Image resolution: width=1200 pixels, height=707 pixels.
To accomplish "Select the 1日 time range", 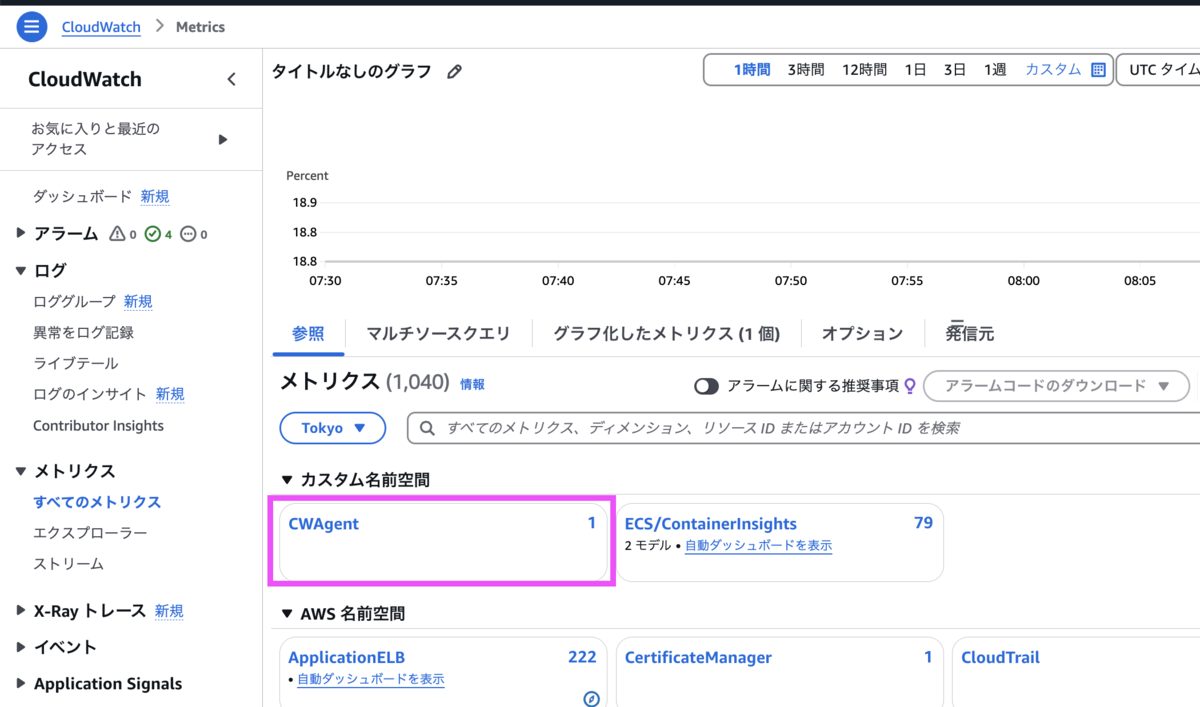I will [915, 70].
